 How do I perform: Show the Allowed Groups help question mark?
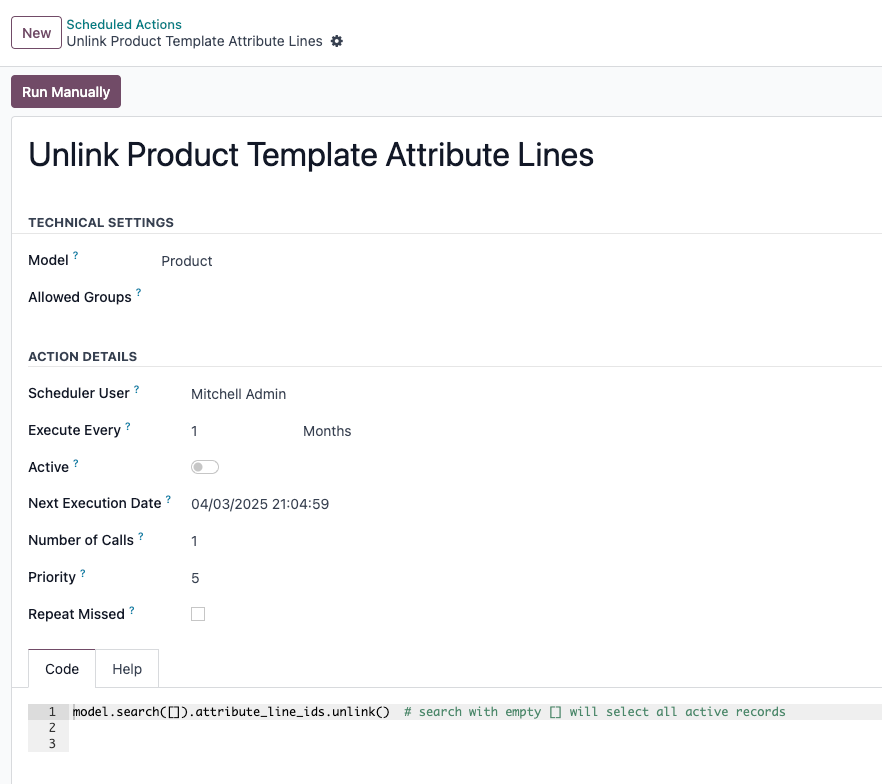tap(138, 292)
